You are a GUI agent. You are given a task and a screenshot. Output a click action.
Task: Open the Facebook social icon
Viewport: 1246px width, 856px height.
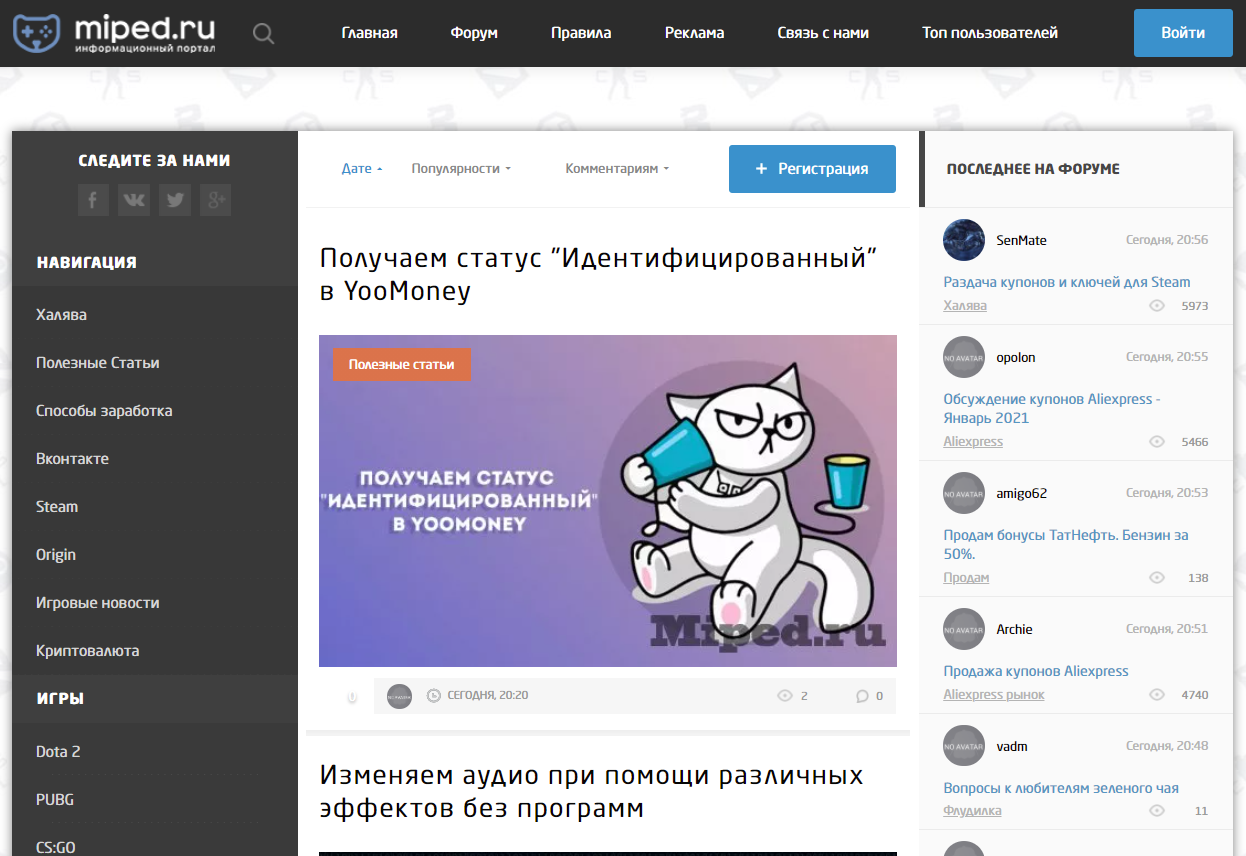point(93,200)
